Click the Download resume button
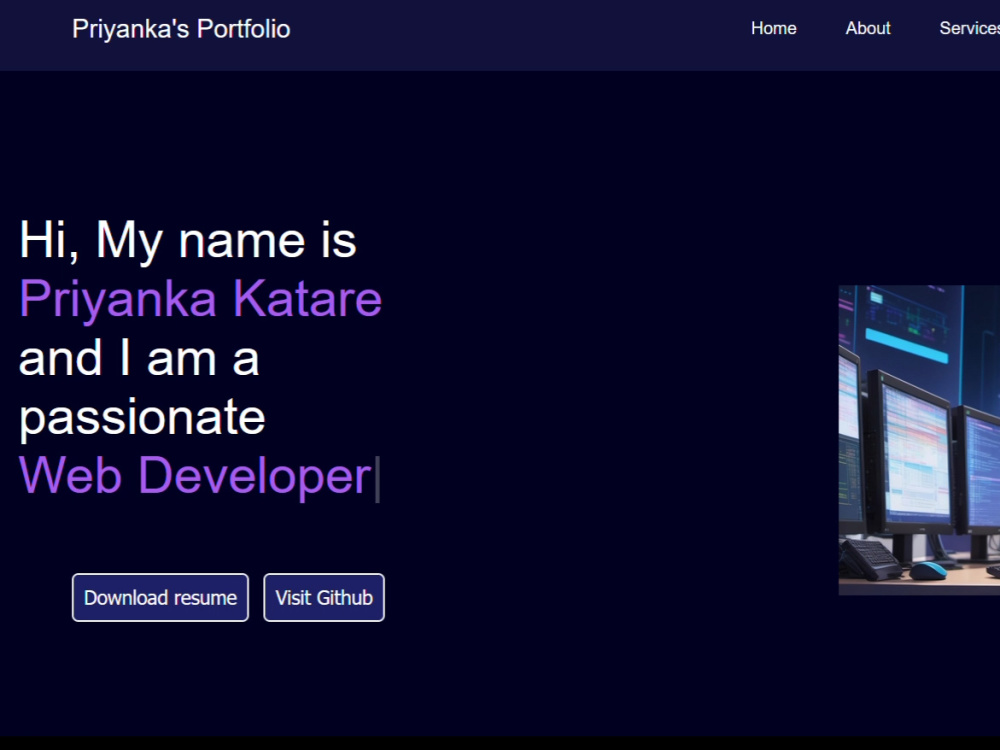 [x=160, y=598]
